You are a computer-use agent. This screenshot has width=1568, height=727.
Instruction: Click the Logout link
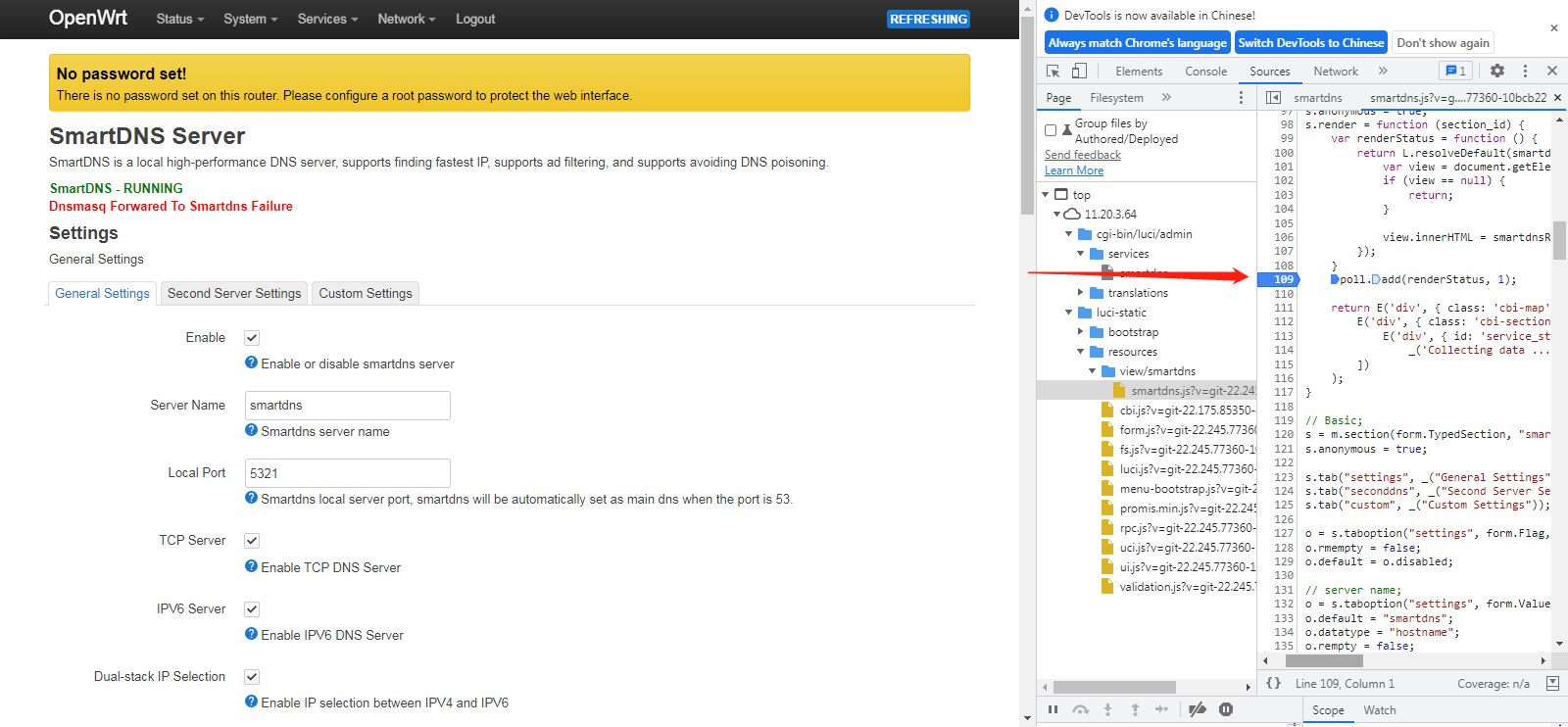tap(475, 19)
